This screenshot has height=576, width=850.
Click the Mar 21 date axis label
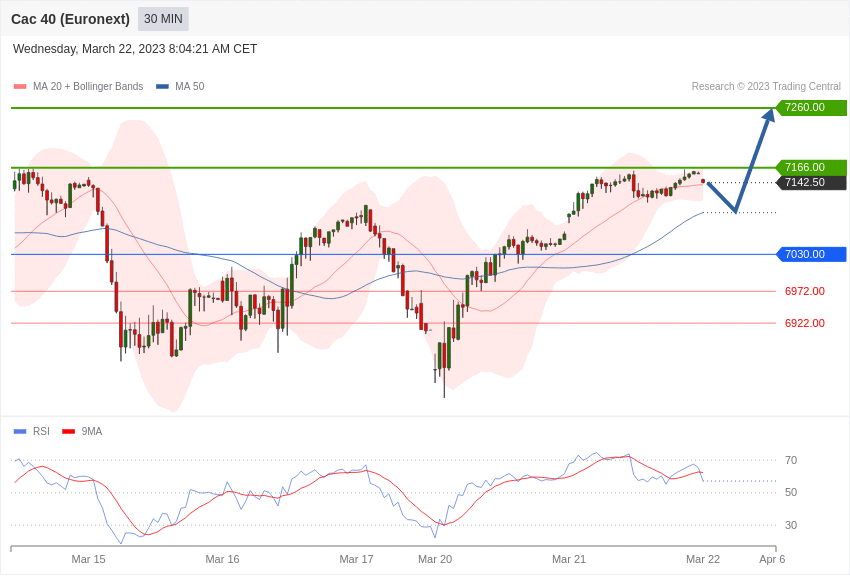click(x=569, y=559)
